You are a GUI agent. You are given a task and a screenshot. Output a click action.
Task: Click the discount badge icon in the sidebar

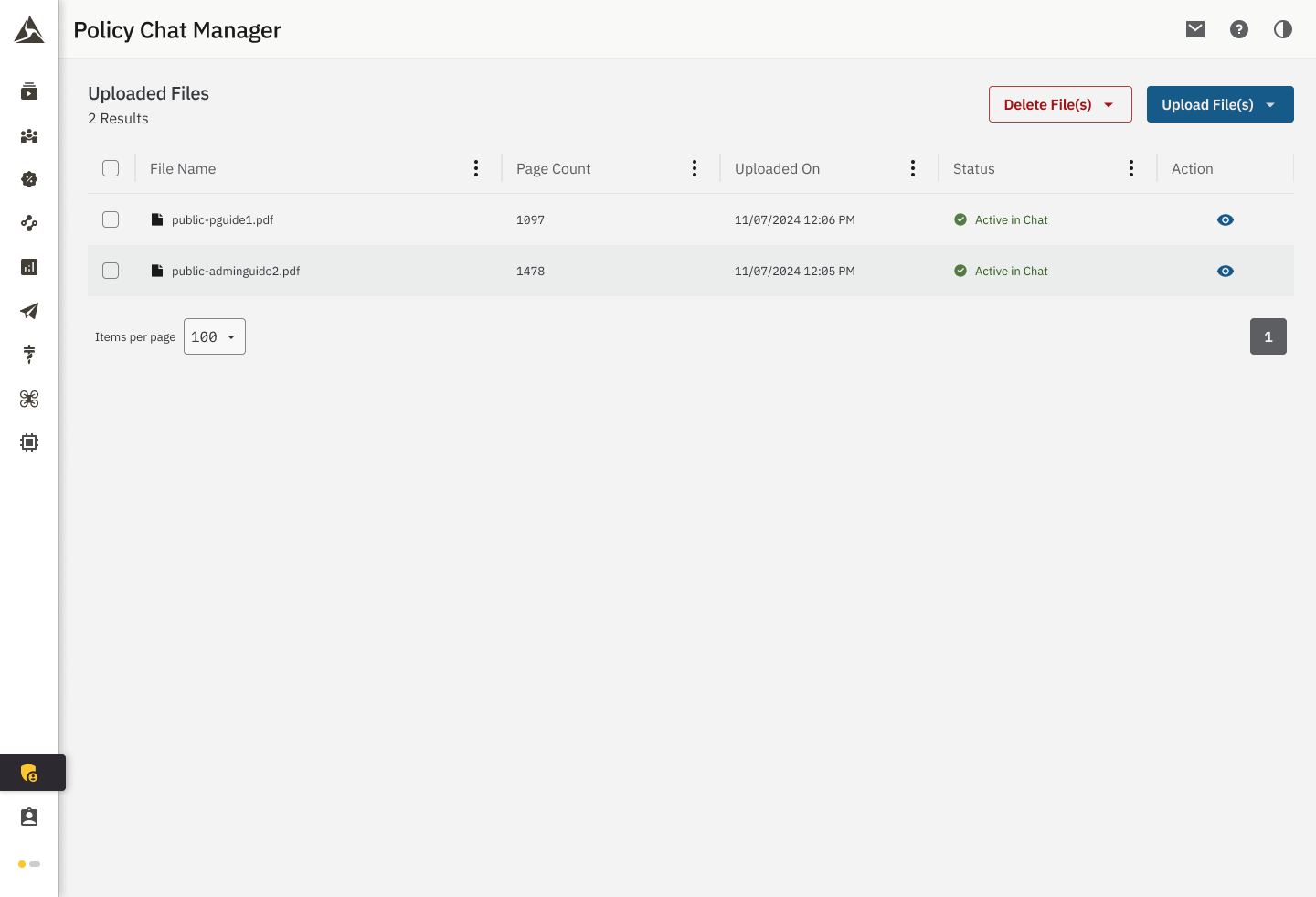point(28,179)
